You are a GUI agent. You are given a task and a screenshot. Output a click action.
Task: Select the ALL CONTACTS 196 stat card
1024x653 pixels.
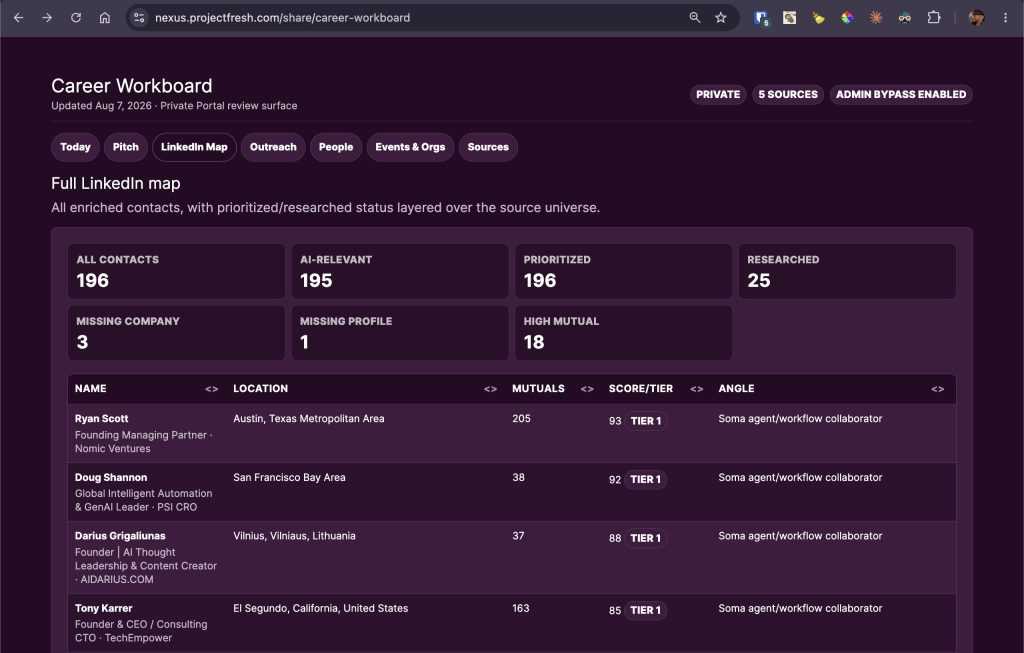point(176,271)
